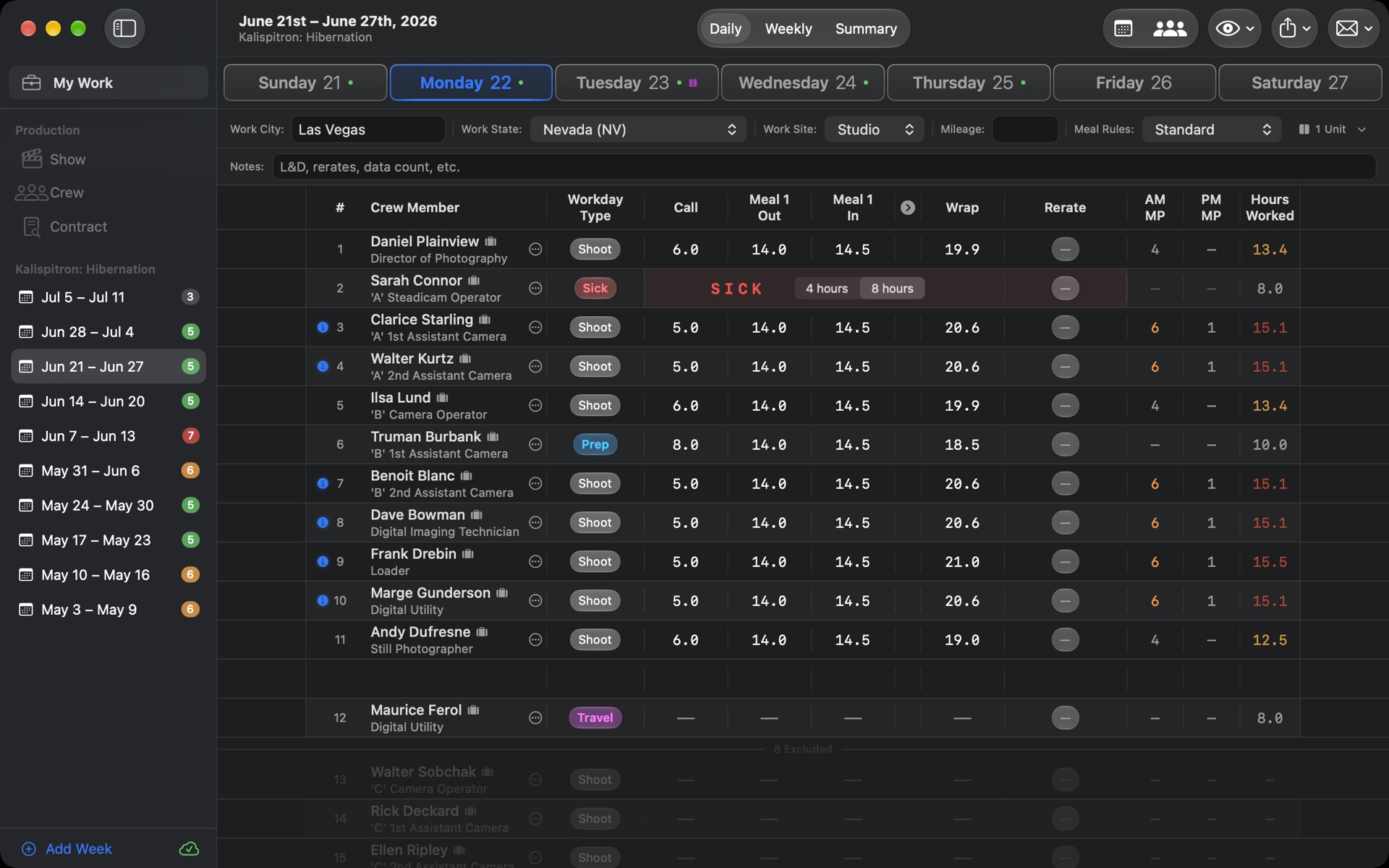Select the Tuesday 23 day tab

click(x=637, y=82)
